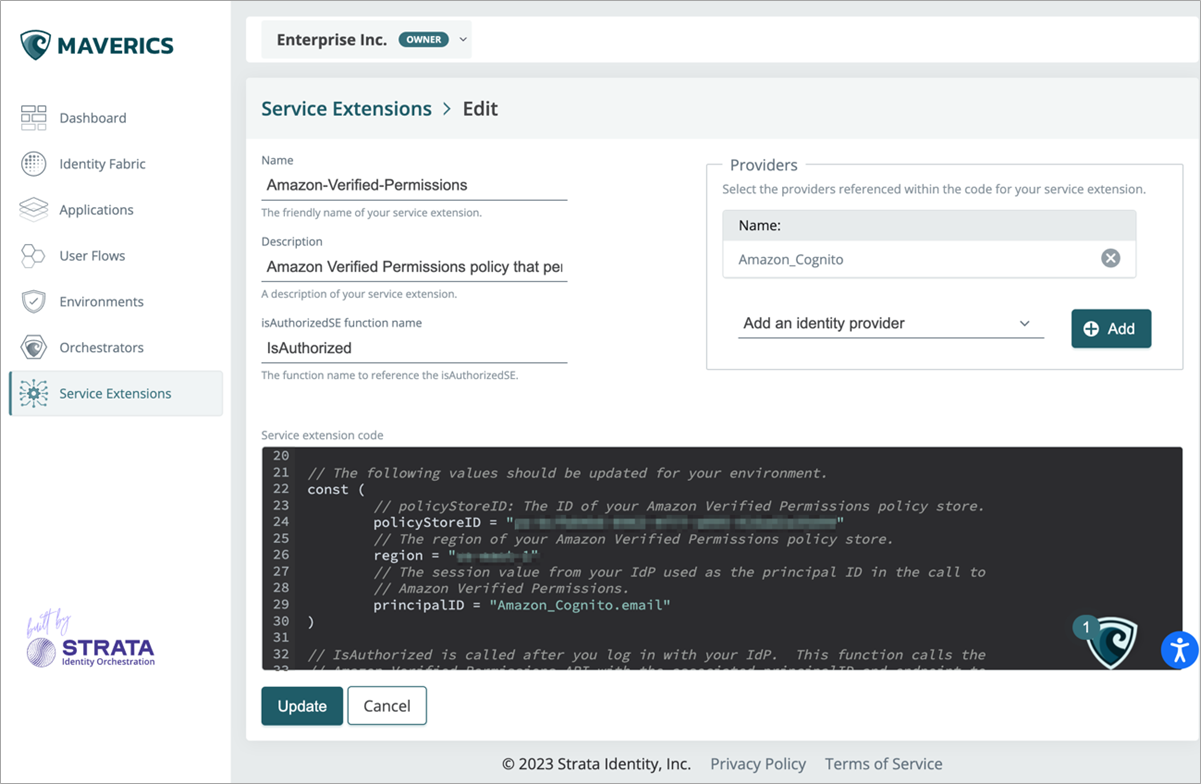Click the Maverics logo icon
The height and width of the screenshot is (784, 1201).
click(35, 45)
